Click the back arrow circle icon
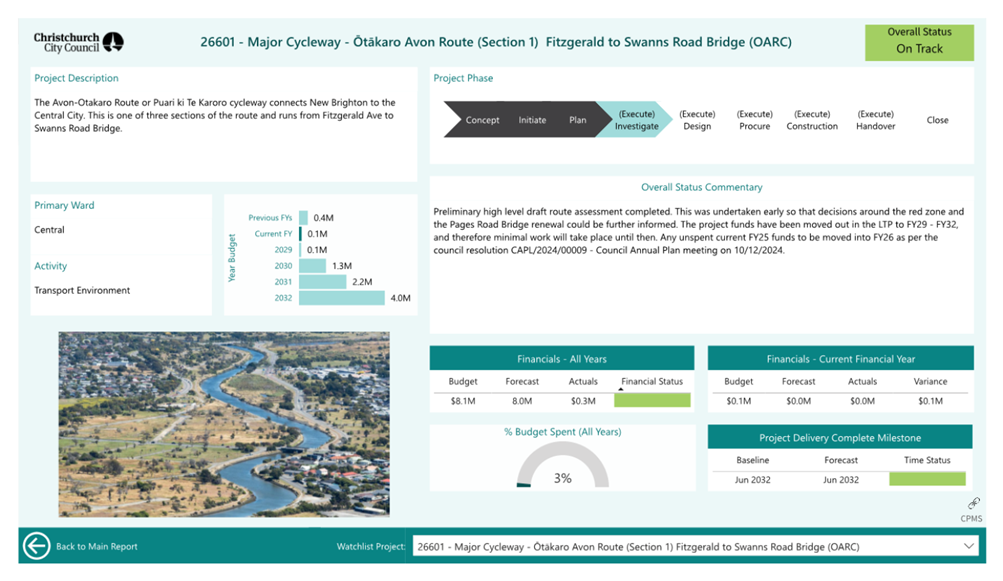The image size is (1003, 581). (36, 546)
